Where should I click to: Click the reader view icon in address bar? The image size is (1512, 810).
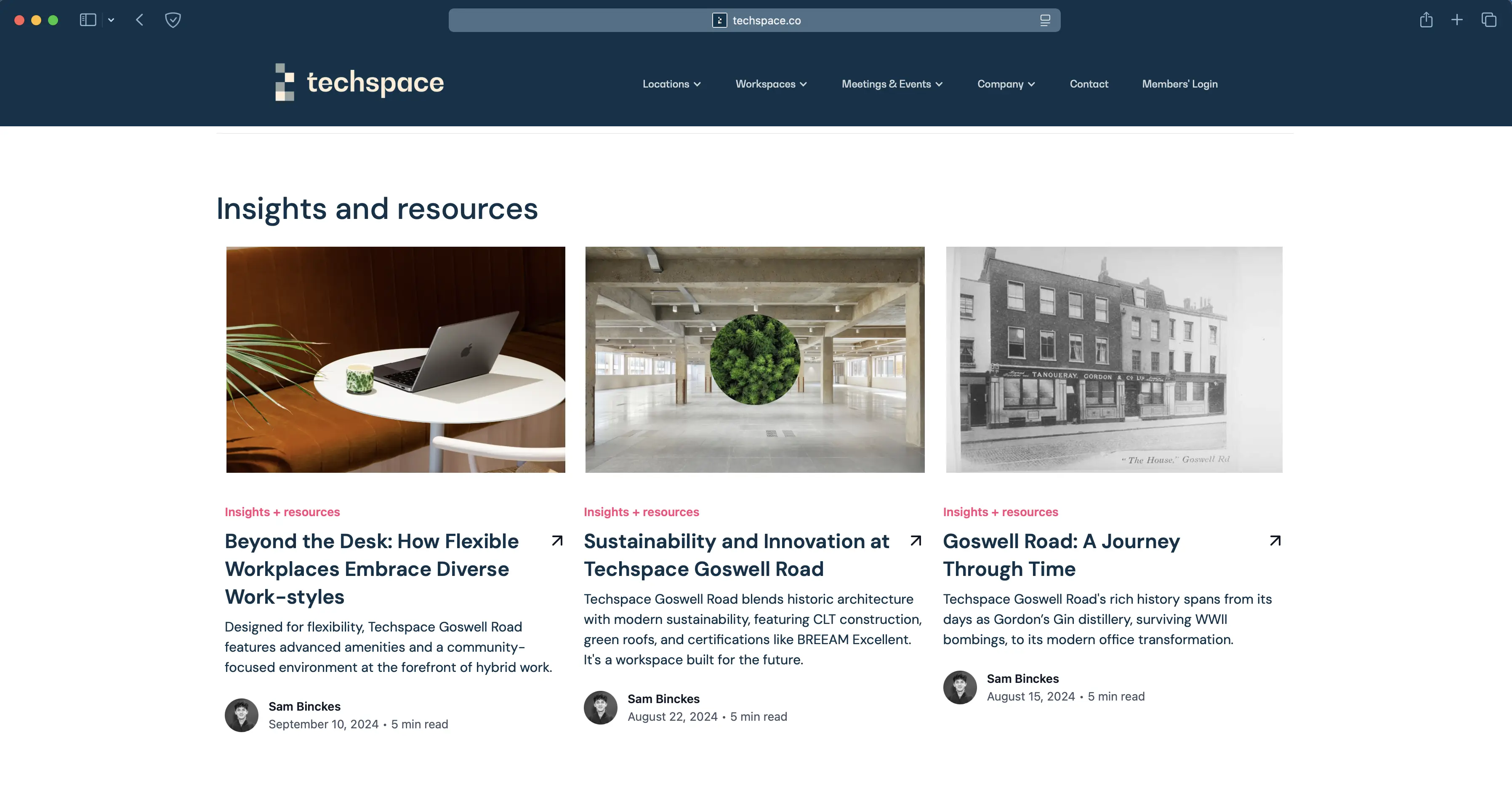[1045, 21]
